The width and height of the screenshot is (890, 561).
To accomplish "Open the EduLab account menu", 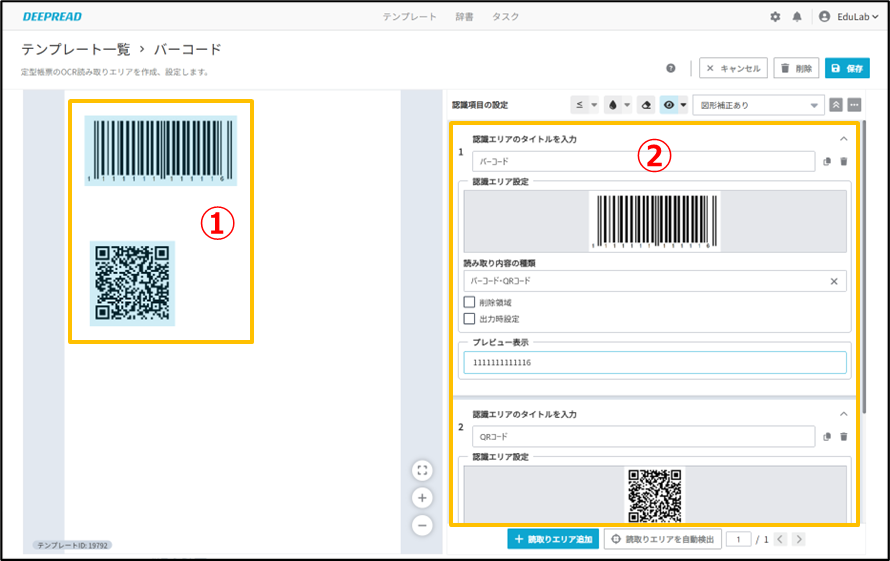I will click(849, 16).
